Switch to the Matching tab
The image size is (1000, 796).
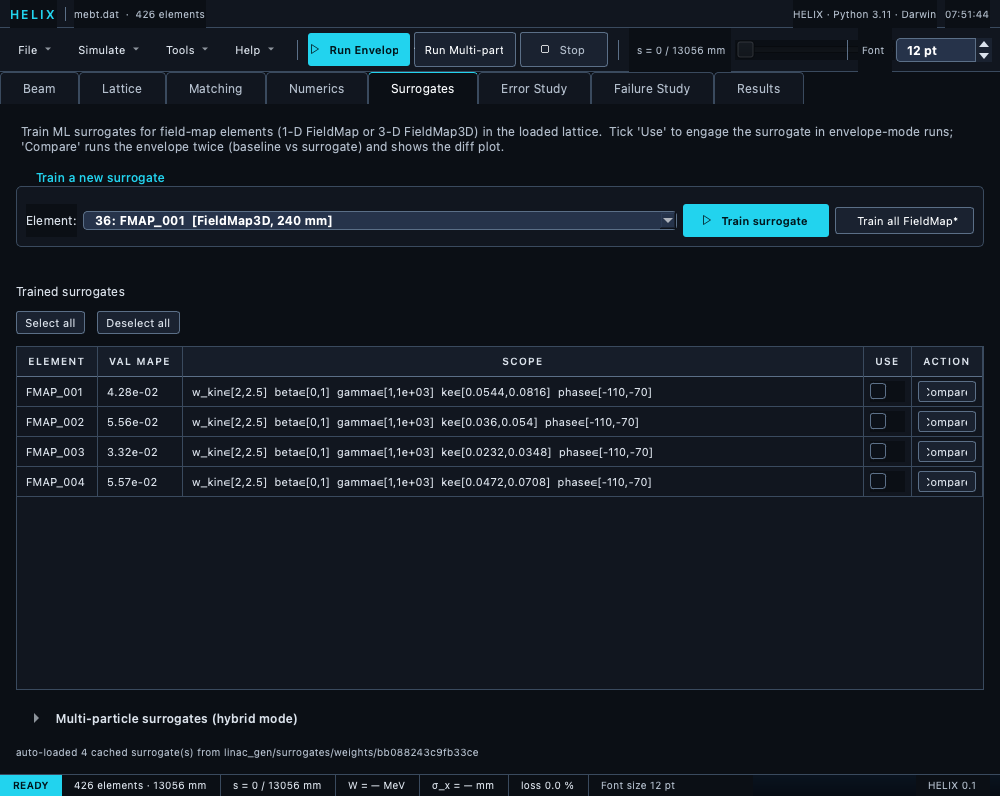pos(216,89)
